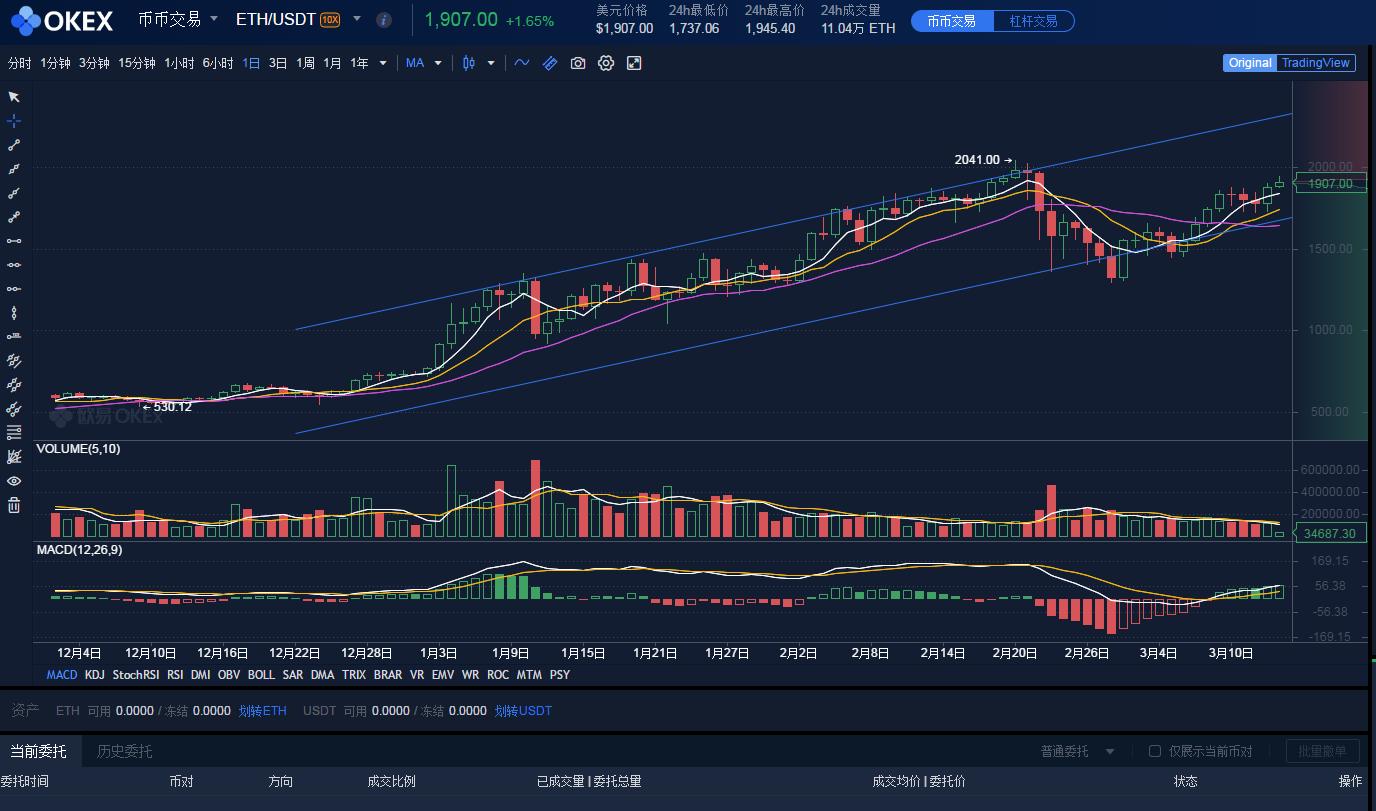The image size is (1376, 811).
Task: Delete all drawings with trash icon
Action: point(13,505)
